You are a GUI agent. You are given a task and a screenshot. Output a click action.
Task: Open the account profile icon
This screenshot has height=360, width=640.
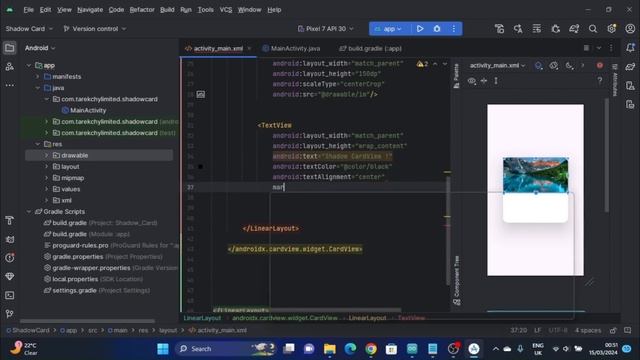tap(630, 29)
